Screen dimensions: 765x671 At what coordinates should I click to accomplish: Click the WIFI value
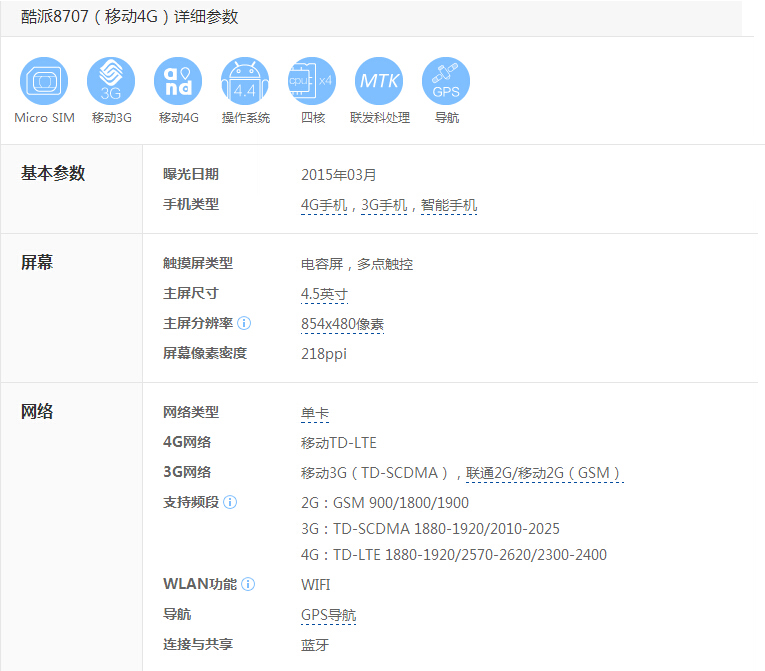coord(316,585)
